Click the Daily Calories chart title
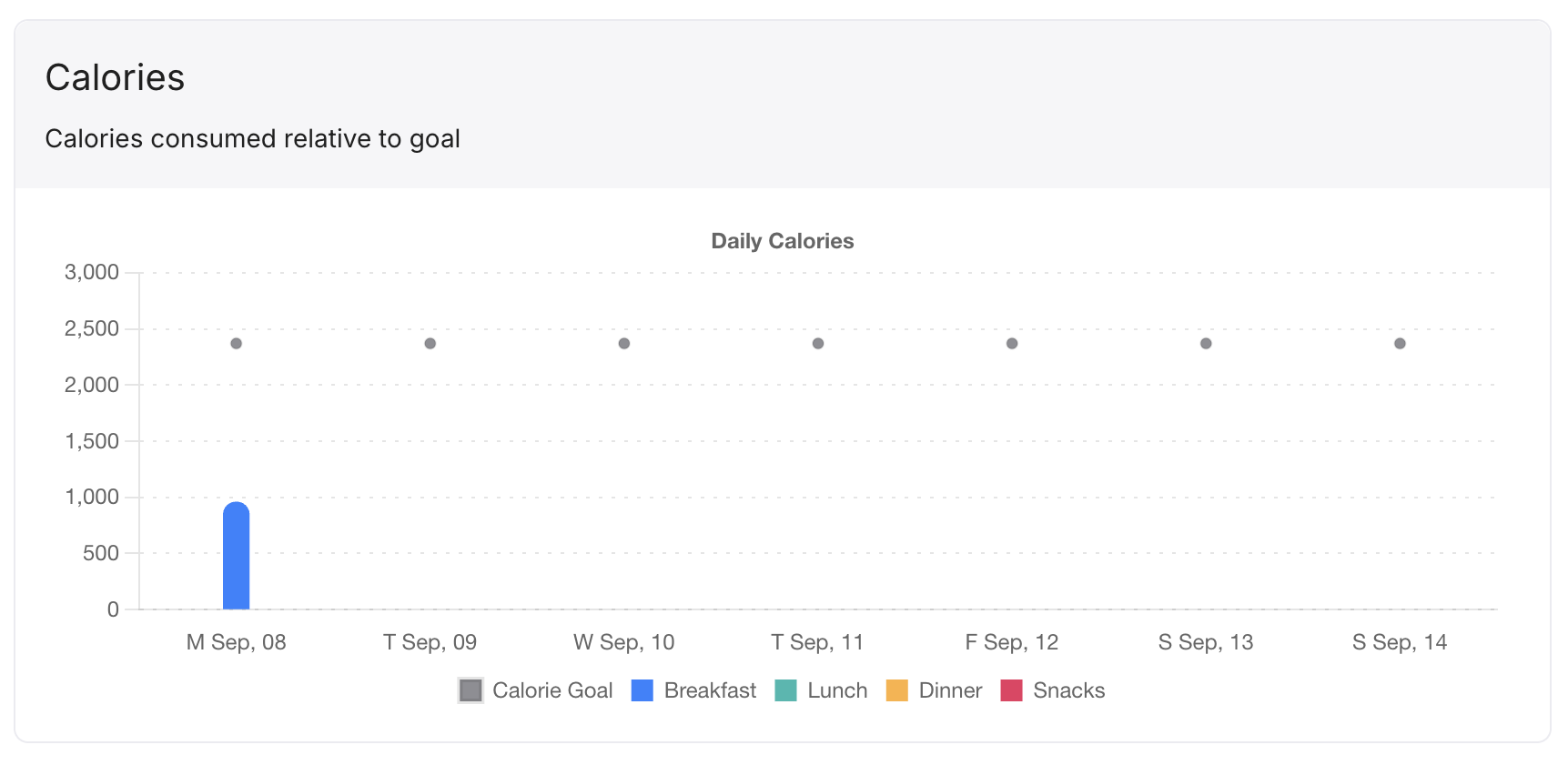Screen dimensions: 1568x765 point(782,241)
